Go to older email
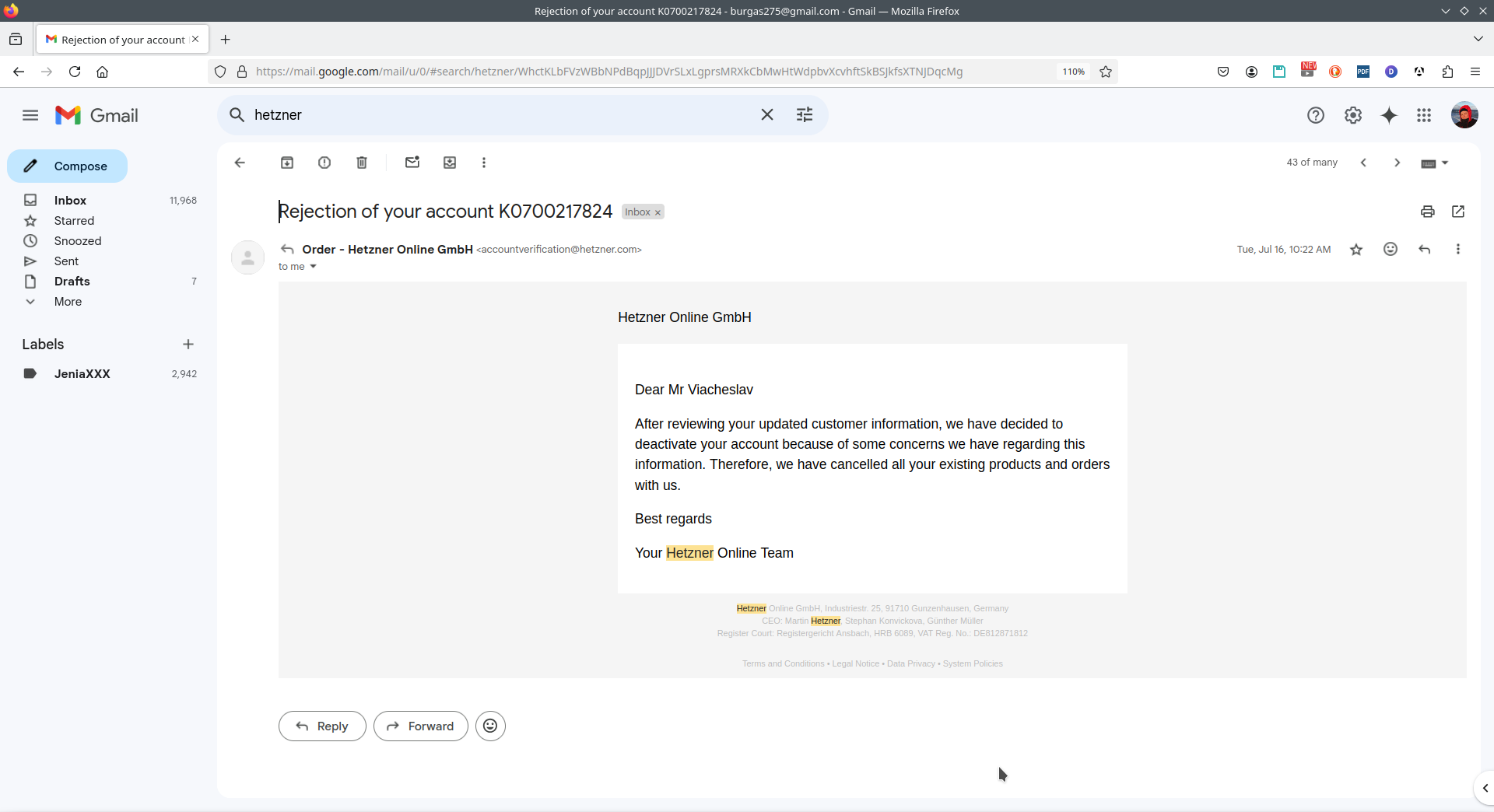The image size is (1494, 812). point(1398,163)
